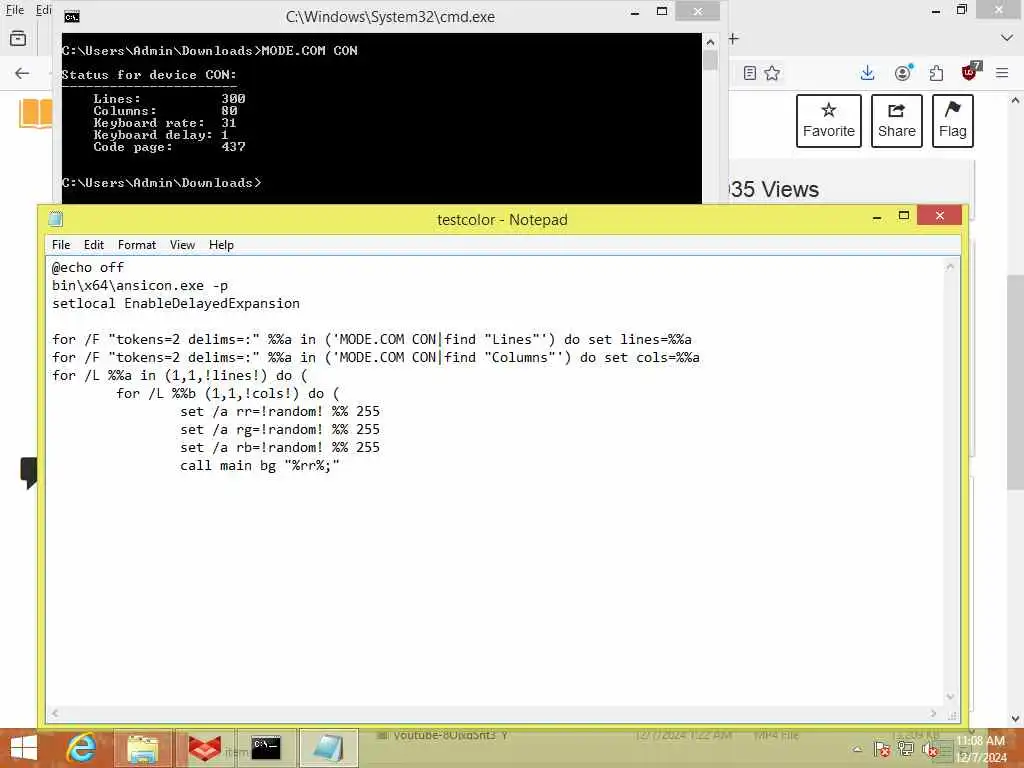Image resolution: width=1024 pixels, height=768 pixels.
Task: Click volume speaker tray icon
Action: click(x=931, y=750)
